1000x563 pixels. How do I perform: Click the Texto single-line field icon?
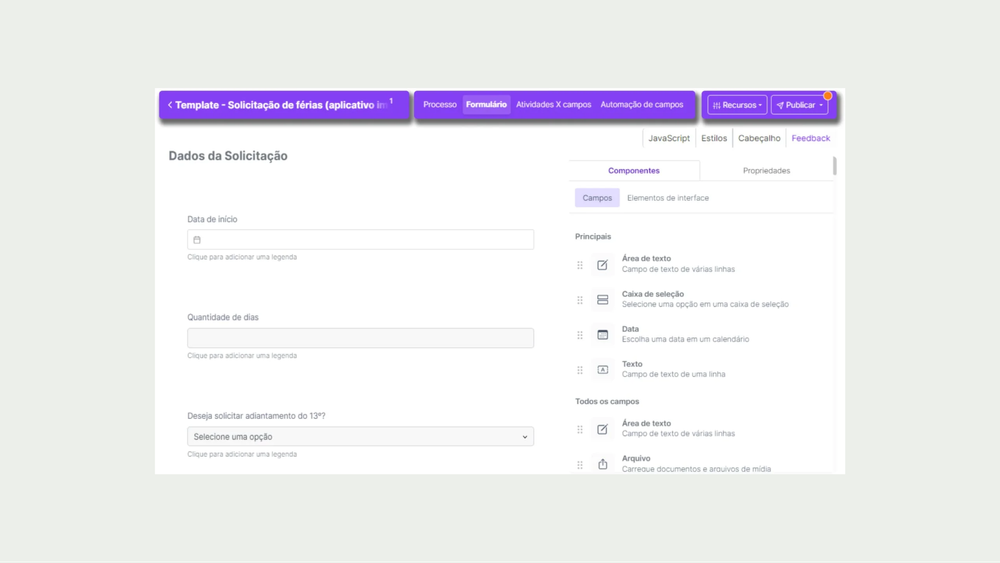pyautogui.click(x=602, y=370)
